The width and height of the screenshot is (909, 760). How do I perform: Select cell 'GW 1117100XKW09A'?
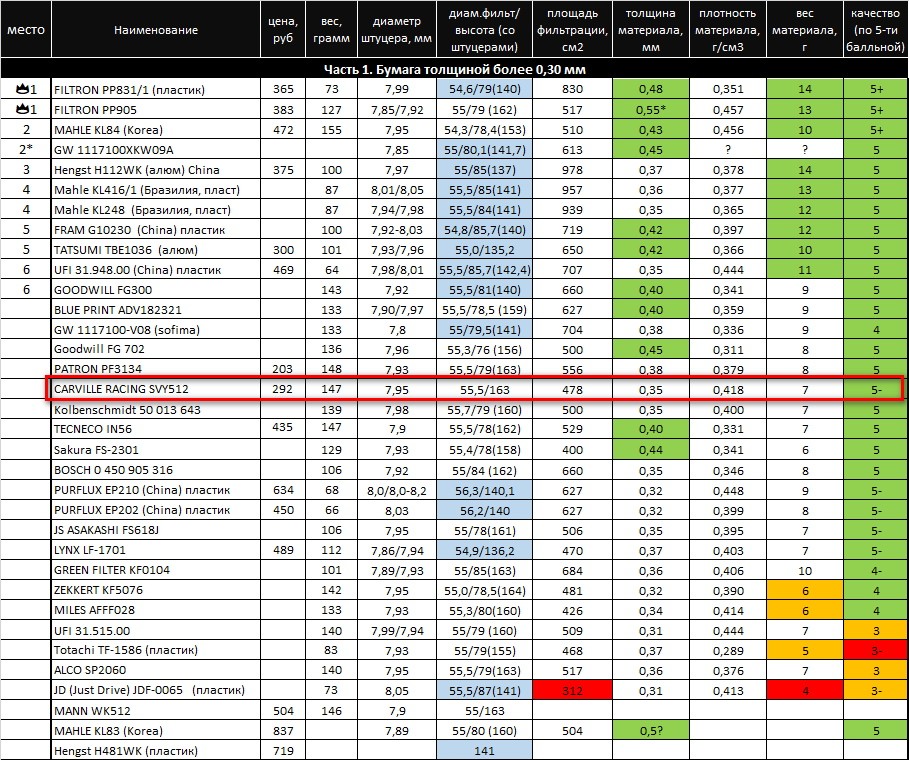[x=156, y=150]
